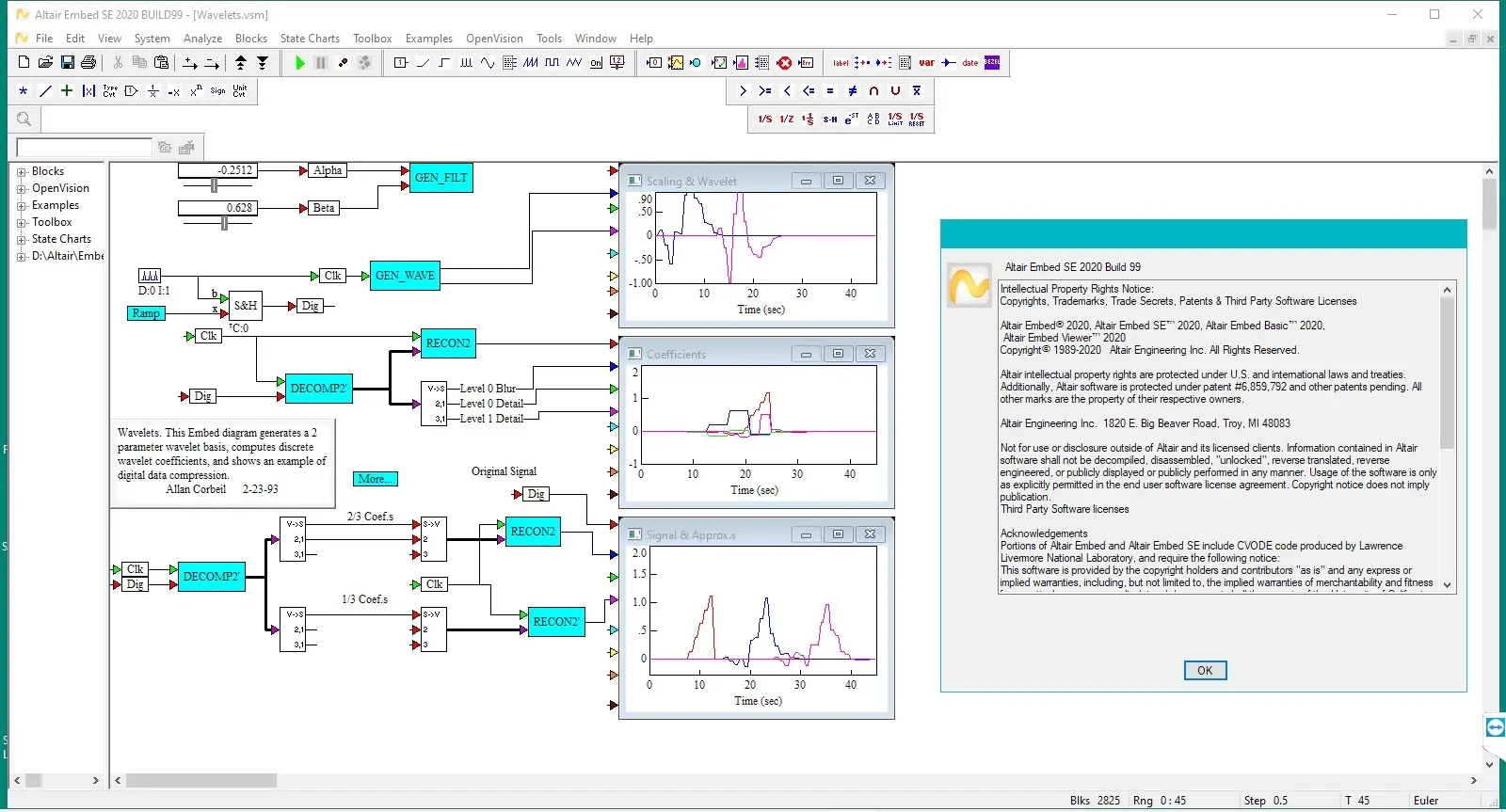Create a new diagram with the New icon
The image size is (1506, 812).
pos(24,63)
